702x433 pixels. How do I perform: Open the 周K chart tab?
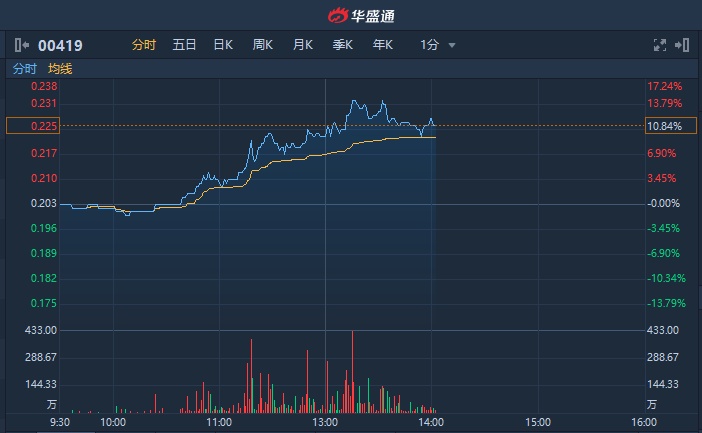[263, 45]
